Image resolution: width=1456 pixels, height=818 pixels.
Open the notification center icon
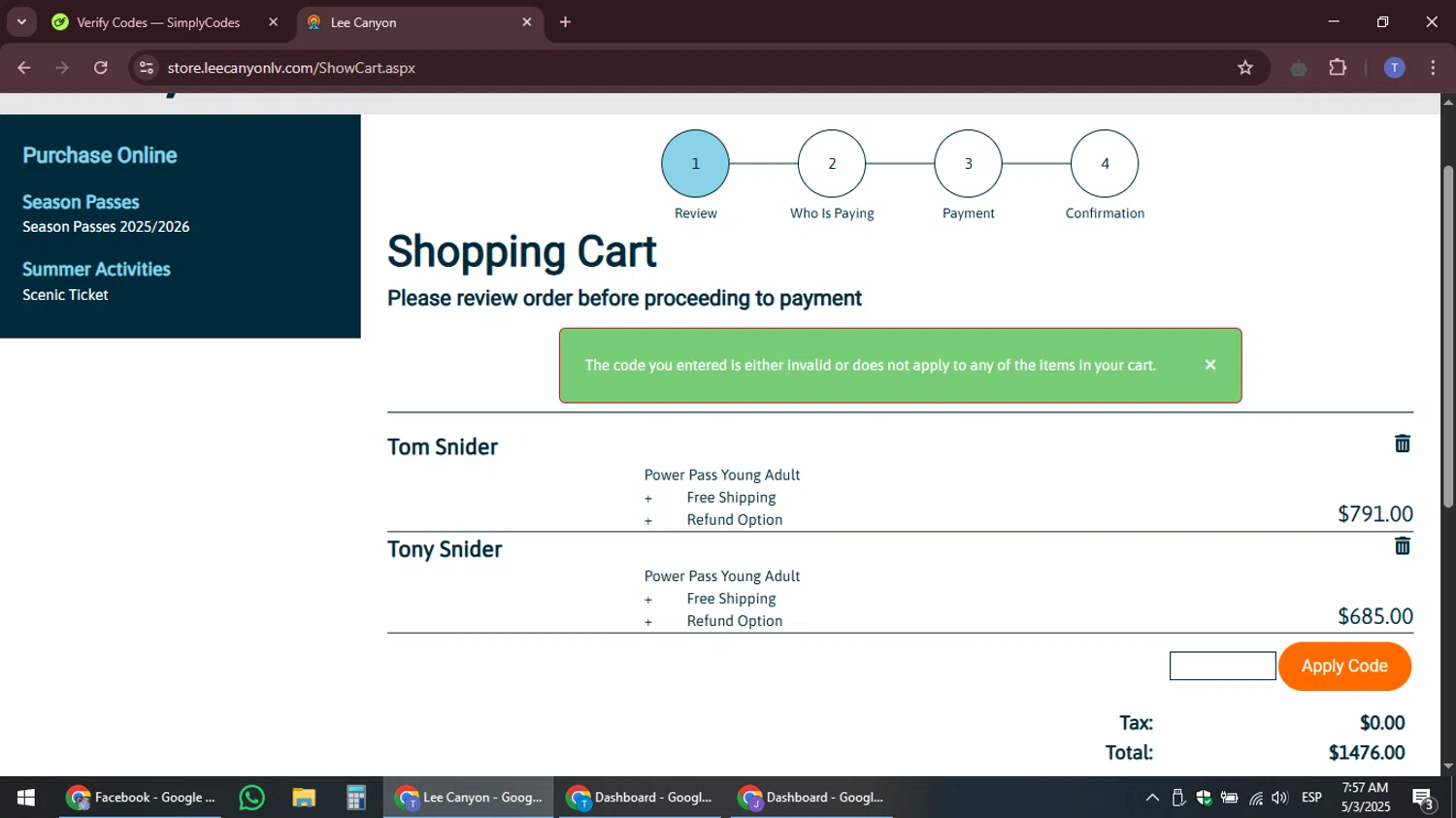pyautogui.click(x=1424, y=799)
